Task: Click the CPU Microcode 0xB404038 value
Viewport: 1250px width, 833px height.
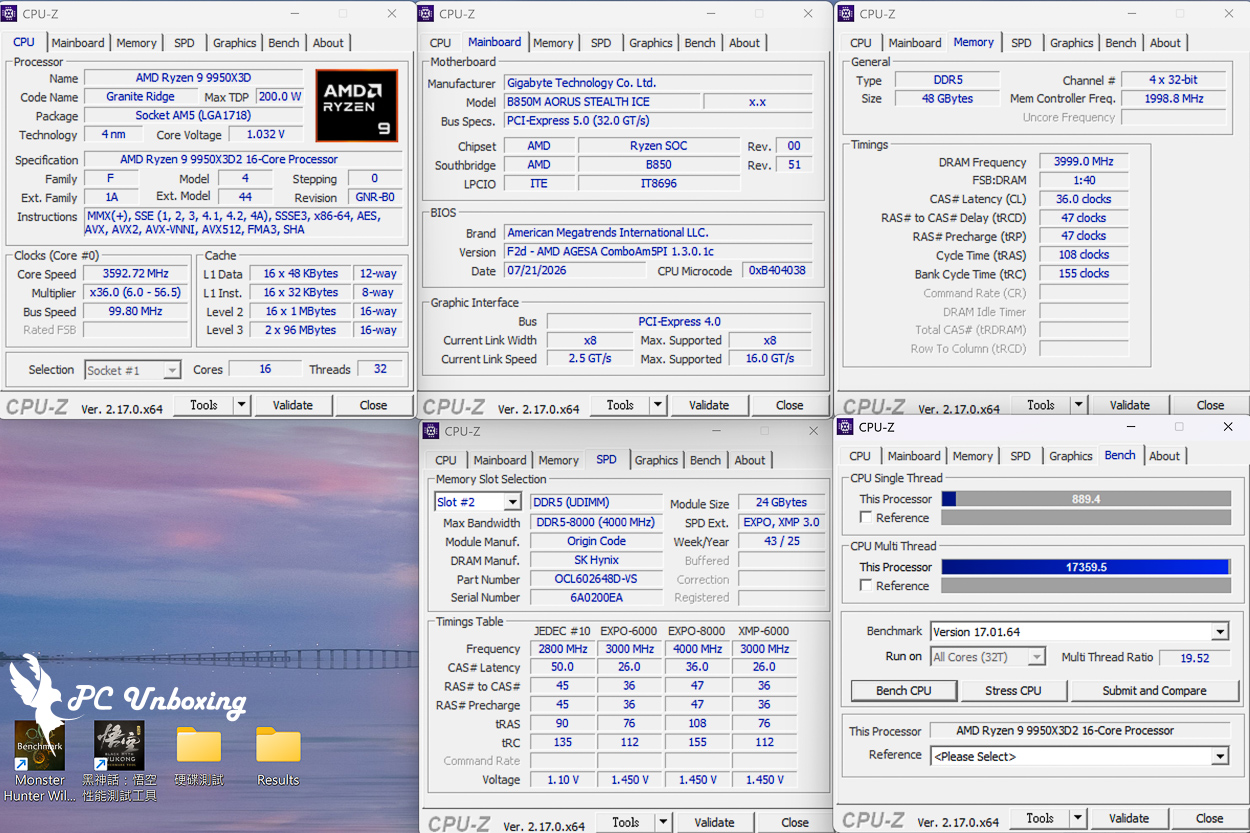Action: 777,271
